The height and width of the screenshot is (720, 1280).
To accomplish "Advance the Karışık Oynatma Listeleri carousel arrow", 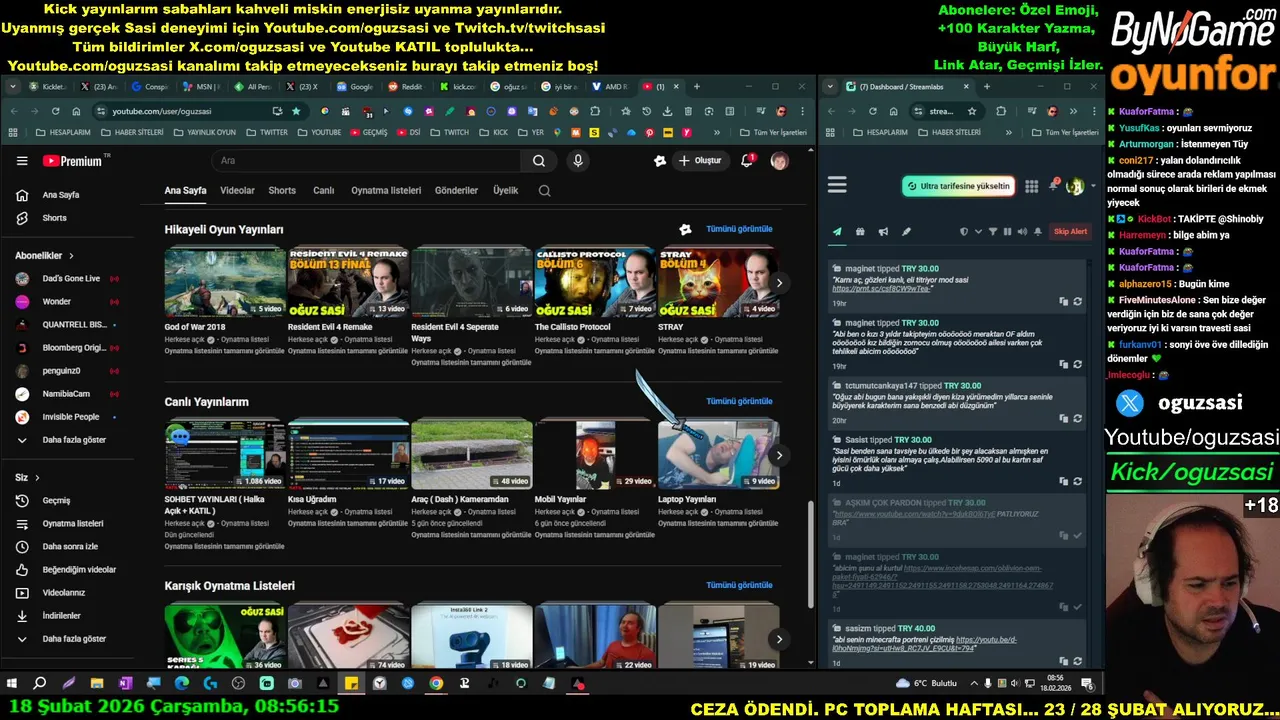I will [779, 639].
